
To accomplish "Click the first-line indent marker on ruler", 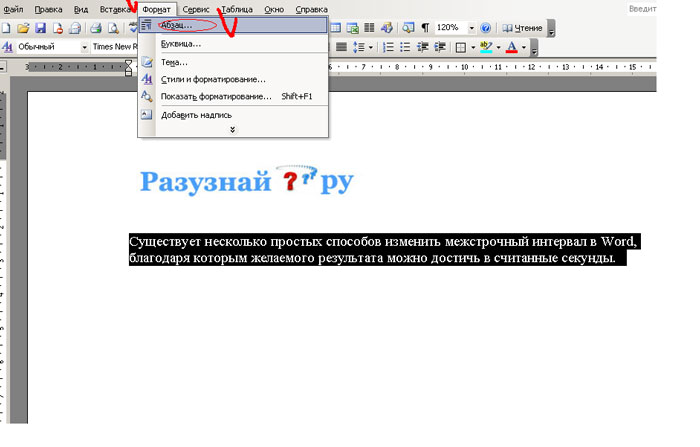I will point(129,63).
